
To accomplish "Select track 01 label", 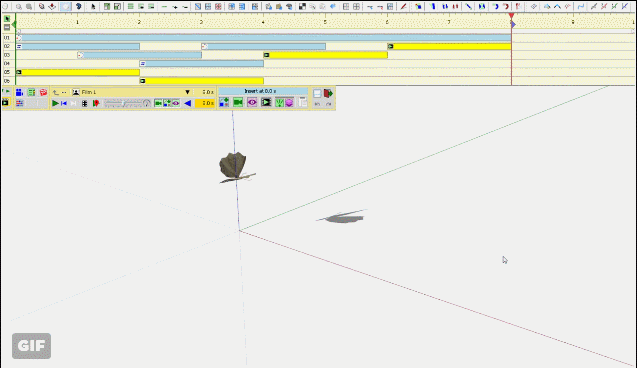I will pos(7,38).
